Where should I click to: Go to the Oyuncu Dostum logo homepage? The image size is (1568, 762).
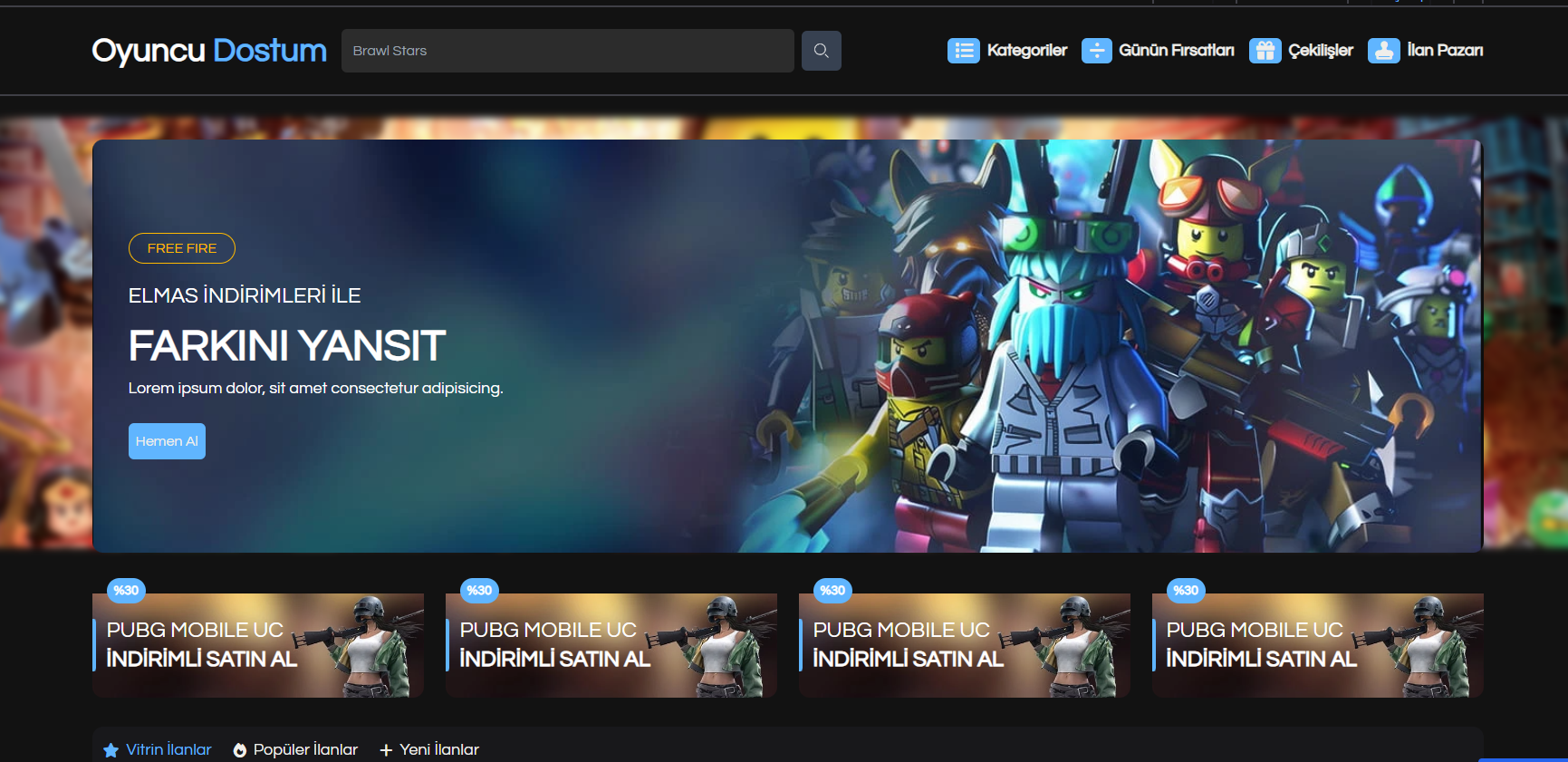point(209,51)
